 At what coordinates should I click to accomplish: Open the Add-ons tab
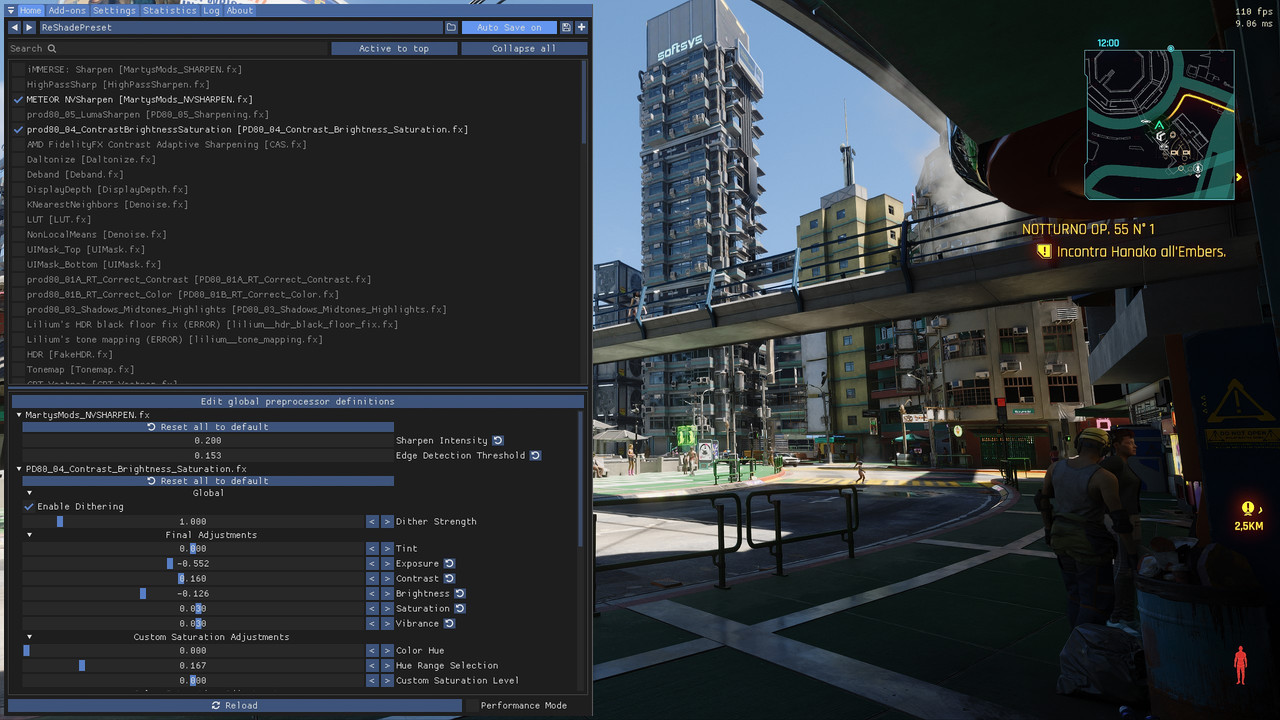67,11
